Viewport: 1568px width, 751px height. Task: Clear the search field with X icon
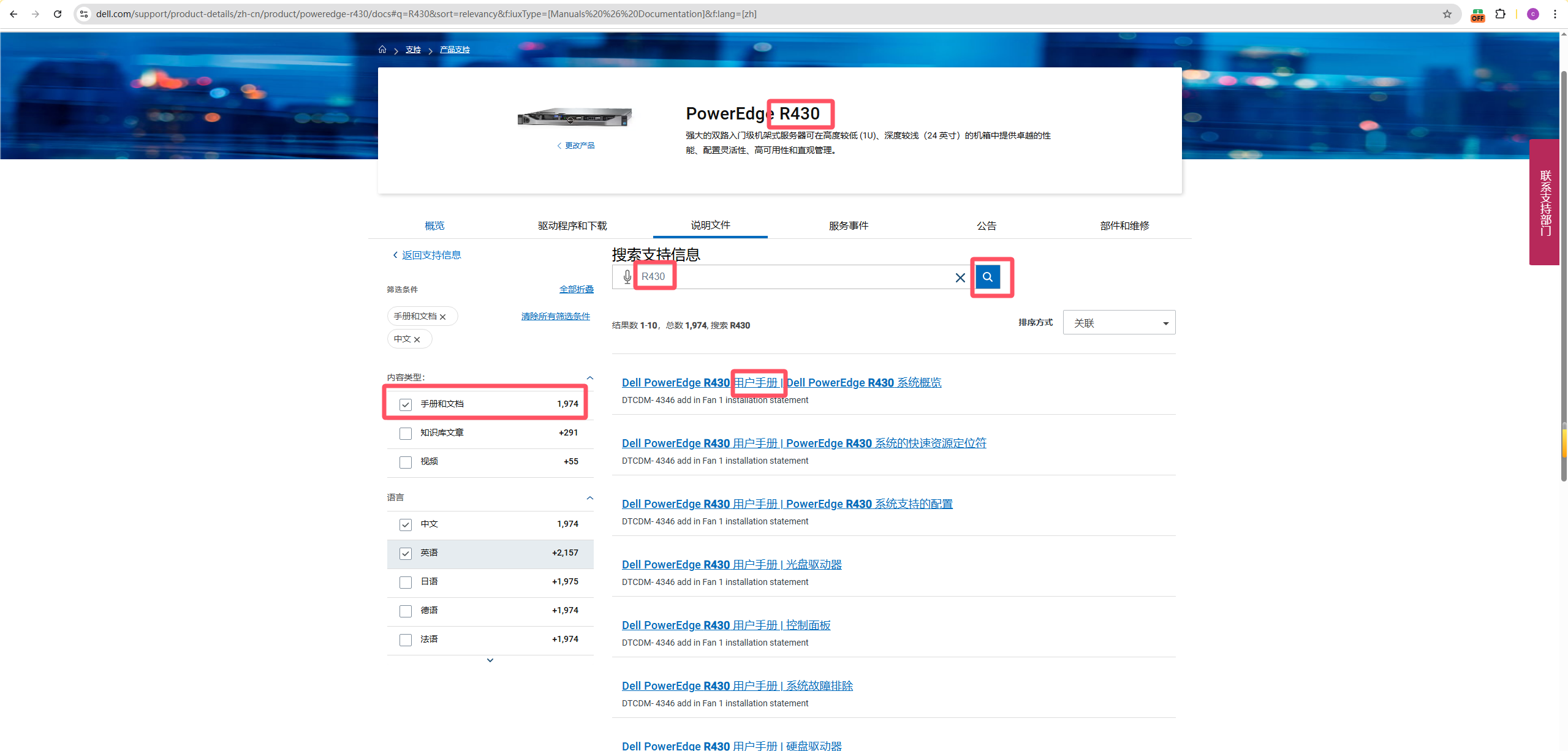coord(960,277)
